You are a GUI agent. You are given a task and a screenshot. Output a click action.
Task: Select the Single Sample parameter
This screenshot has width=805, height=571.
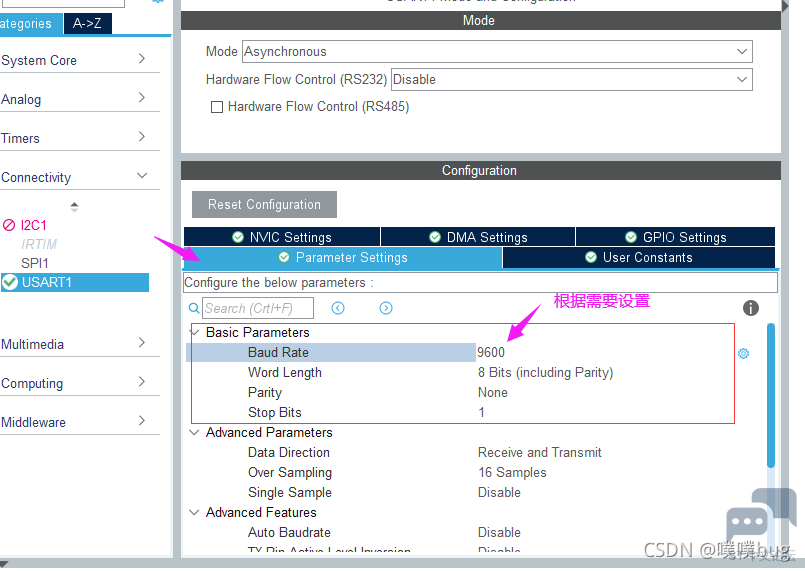coord(290,492)
